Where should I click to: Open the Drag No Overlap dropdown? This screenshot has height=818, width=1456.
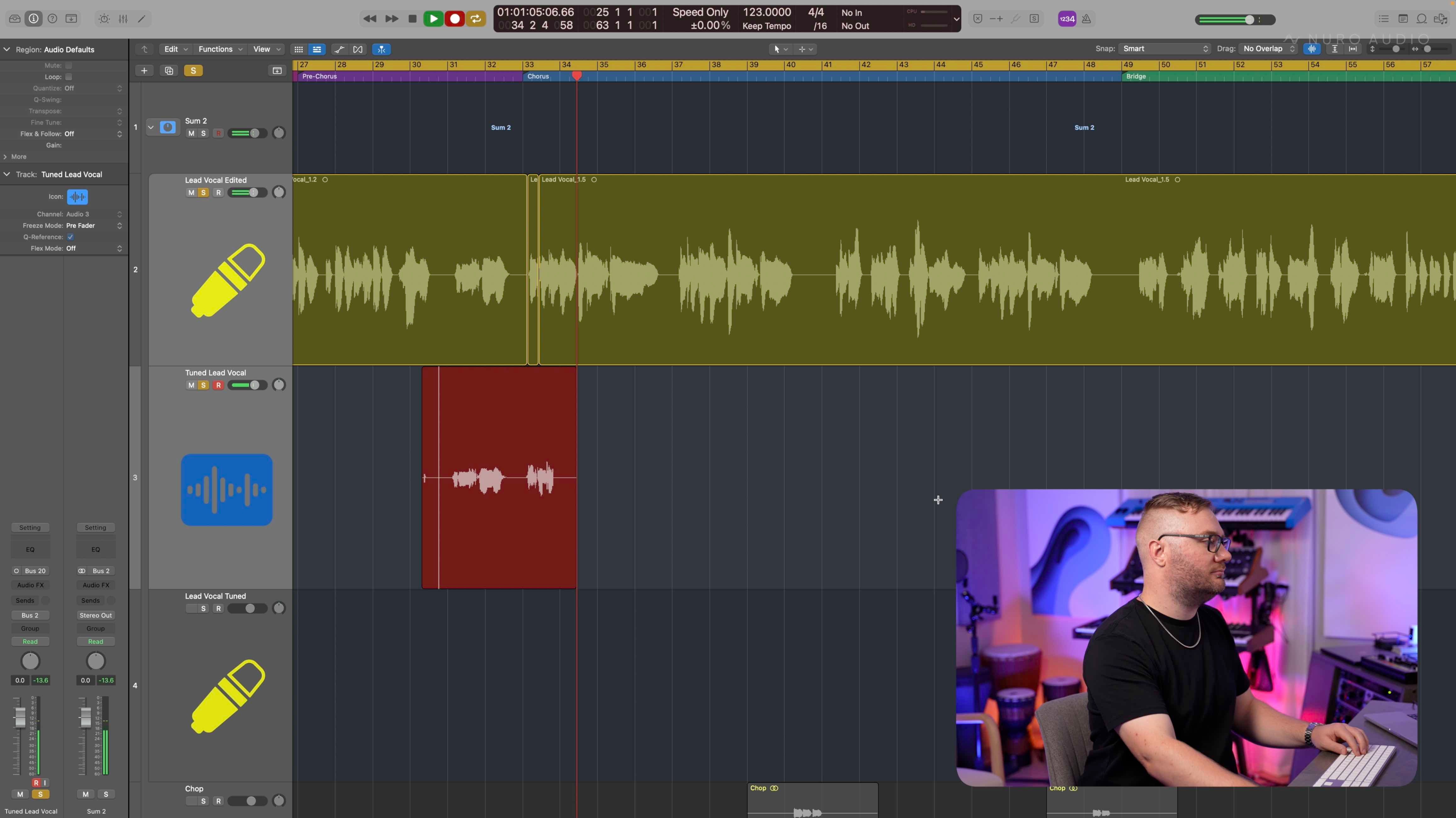point(1268,48)
